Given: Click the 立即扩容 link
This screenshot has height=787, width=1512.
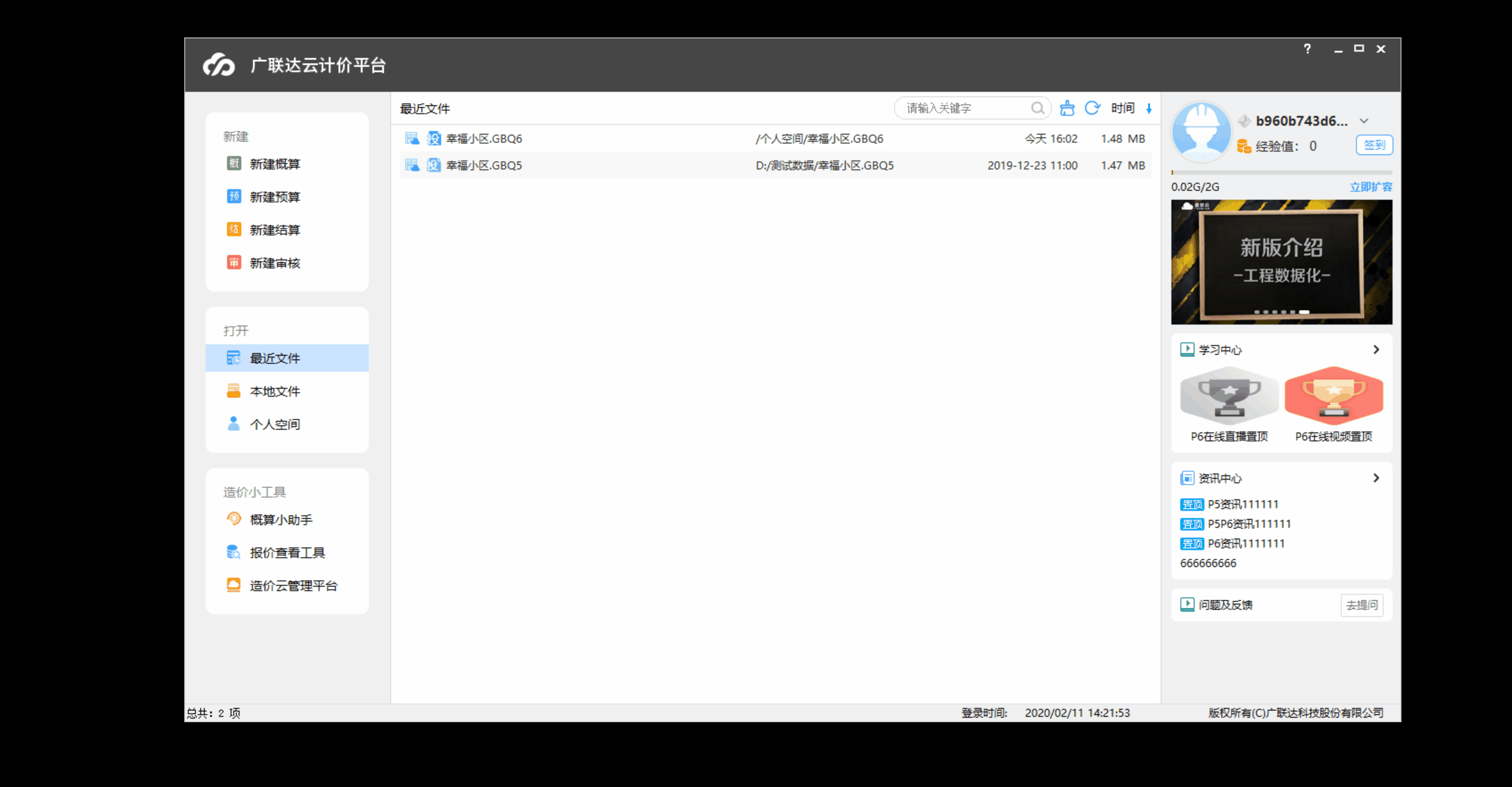Looking at the screenshot, I should (1371, 187).
